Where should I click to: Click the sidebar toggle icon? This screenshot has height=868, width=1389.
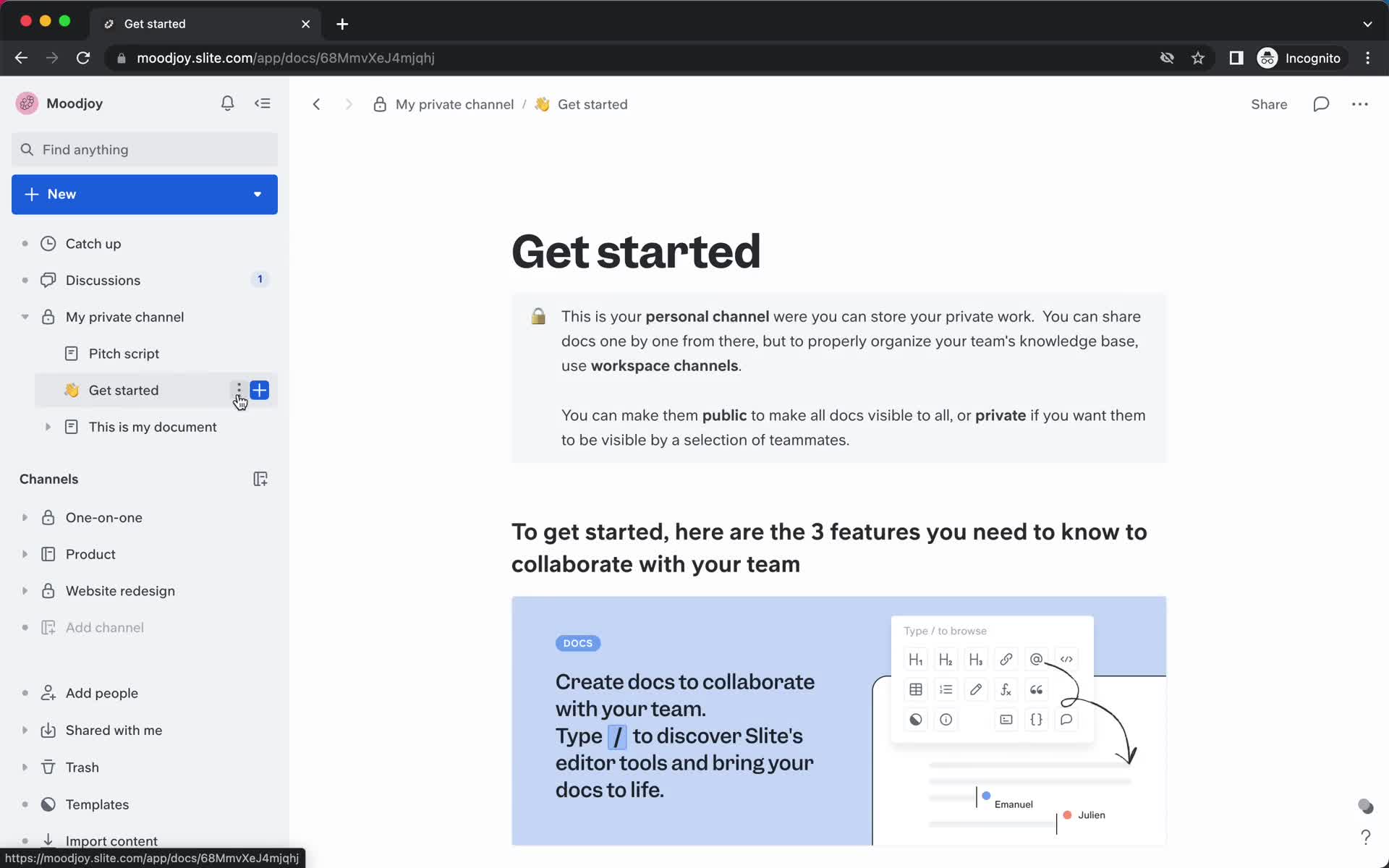pos(263,103)
